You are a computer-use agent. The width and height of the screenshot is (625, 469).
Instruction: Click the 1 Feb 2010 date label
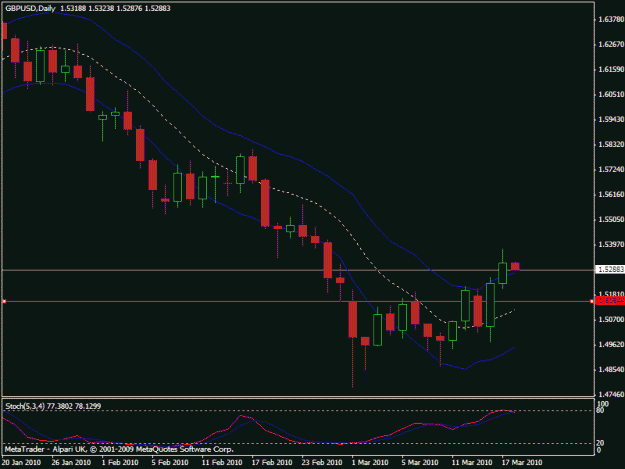[x=120, y=463]
